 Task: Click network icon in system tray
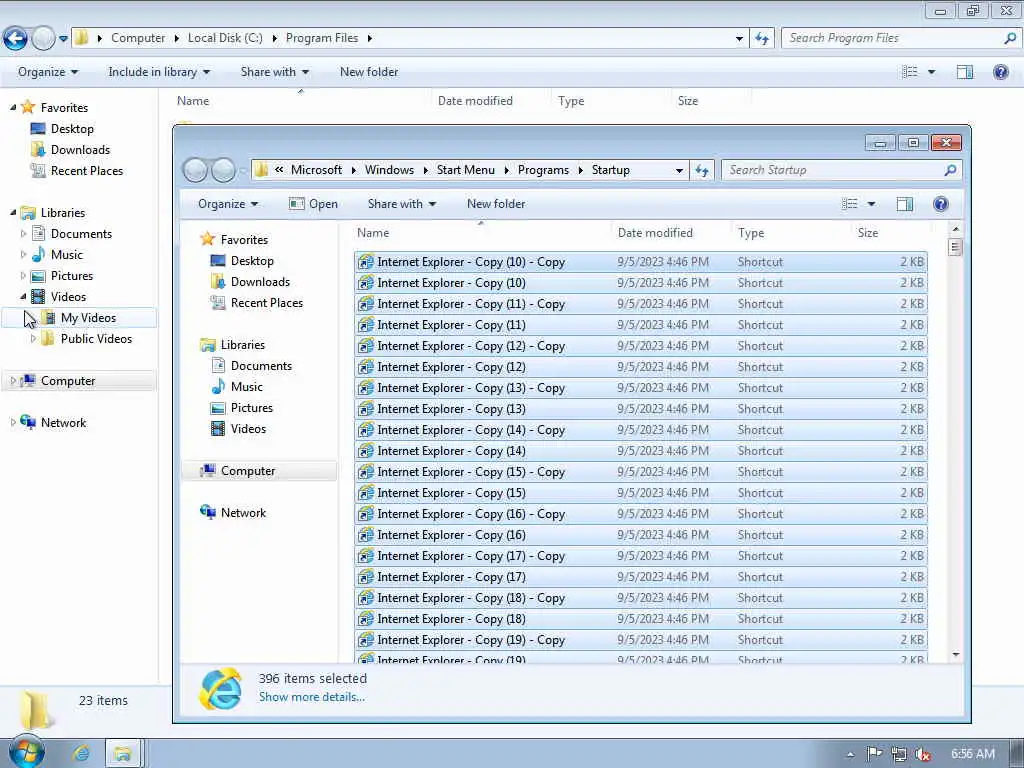coord(899,754)
